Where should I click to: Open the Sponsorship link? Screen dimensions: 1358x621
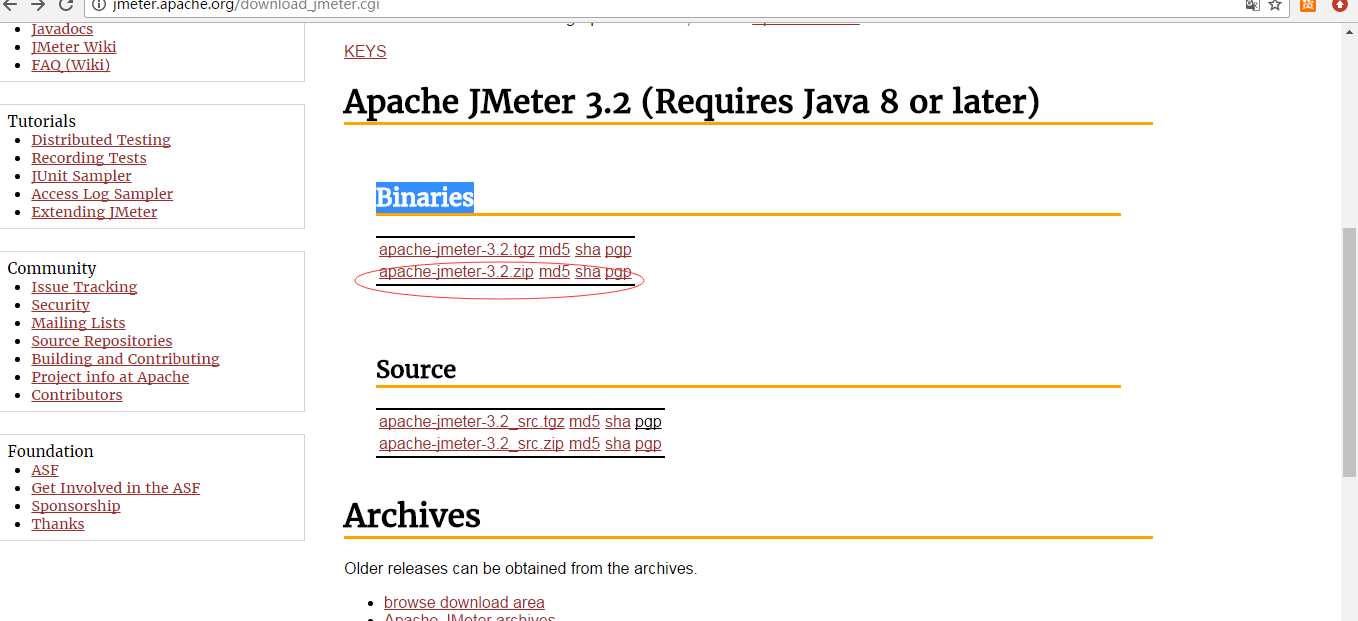pos(76,506)
